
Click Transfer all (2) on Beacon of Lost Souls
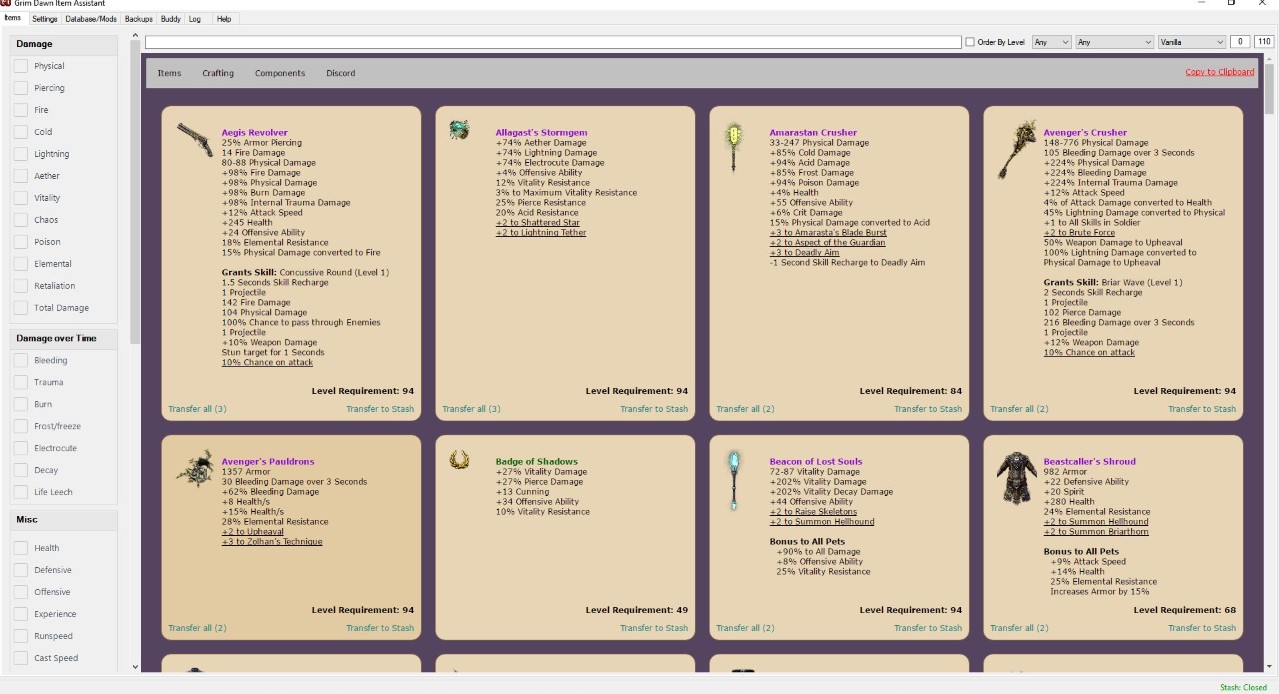click(x=745, y=628)
